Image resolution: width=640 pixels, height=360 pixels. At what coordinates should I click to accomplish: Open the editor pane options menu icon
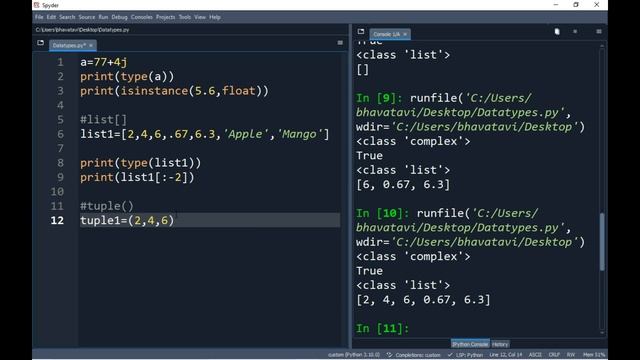click(340, 43)
